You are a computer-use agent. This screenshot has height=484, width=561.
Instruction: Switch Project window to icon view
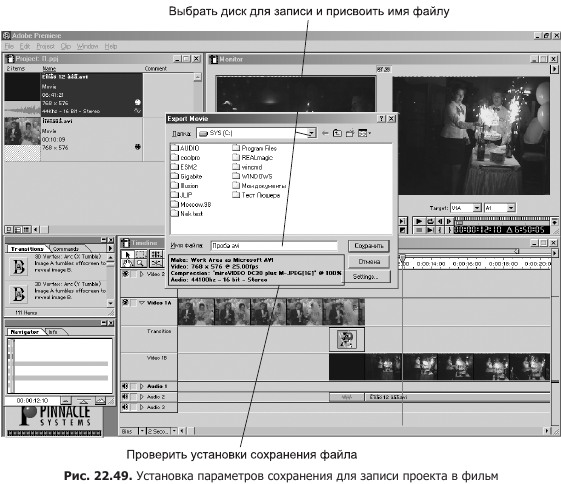(x=9, y=229)
